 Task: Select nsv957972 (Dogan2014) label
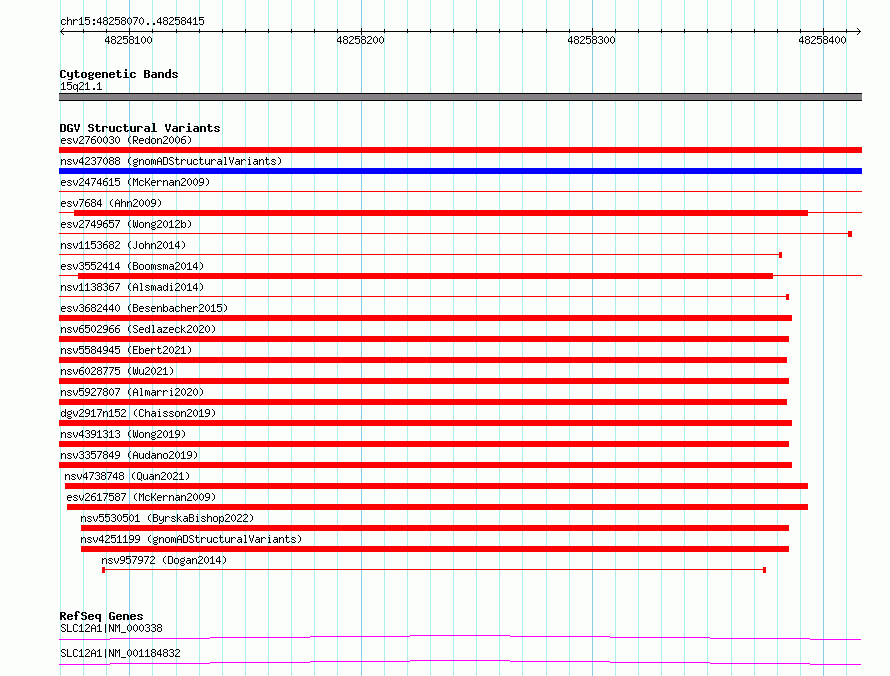click(164, 560)
